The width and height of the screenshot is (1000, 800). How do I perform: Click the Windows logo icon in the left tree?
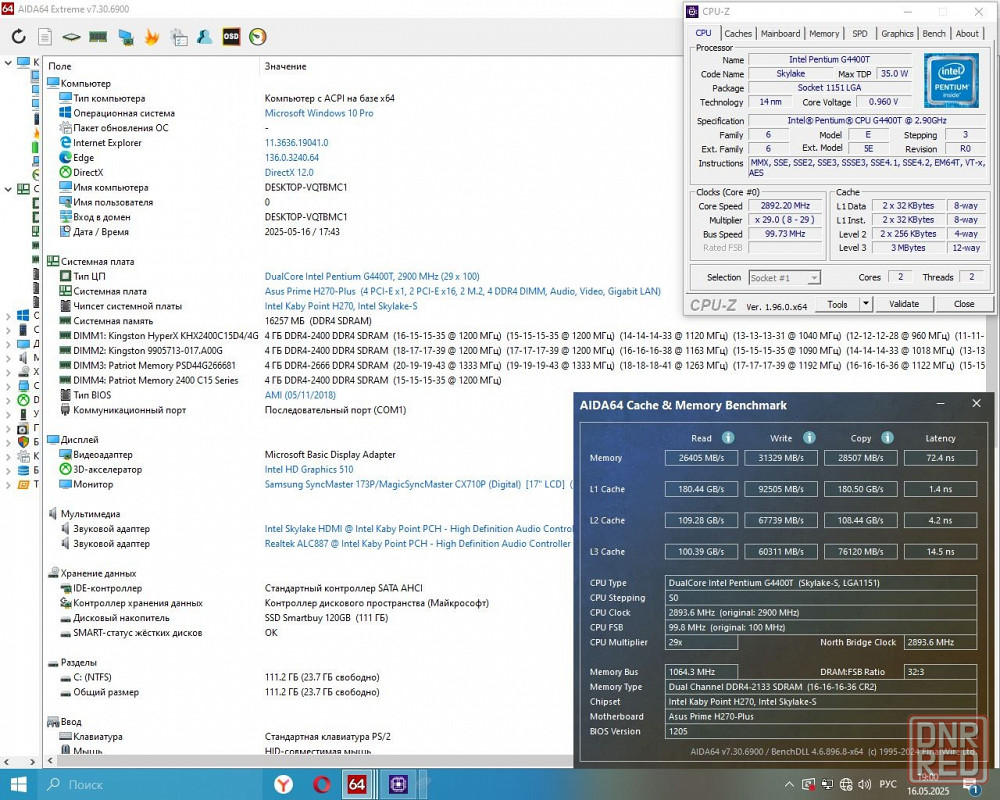[x=23, y=315]
